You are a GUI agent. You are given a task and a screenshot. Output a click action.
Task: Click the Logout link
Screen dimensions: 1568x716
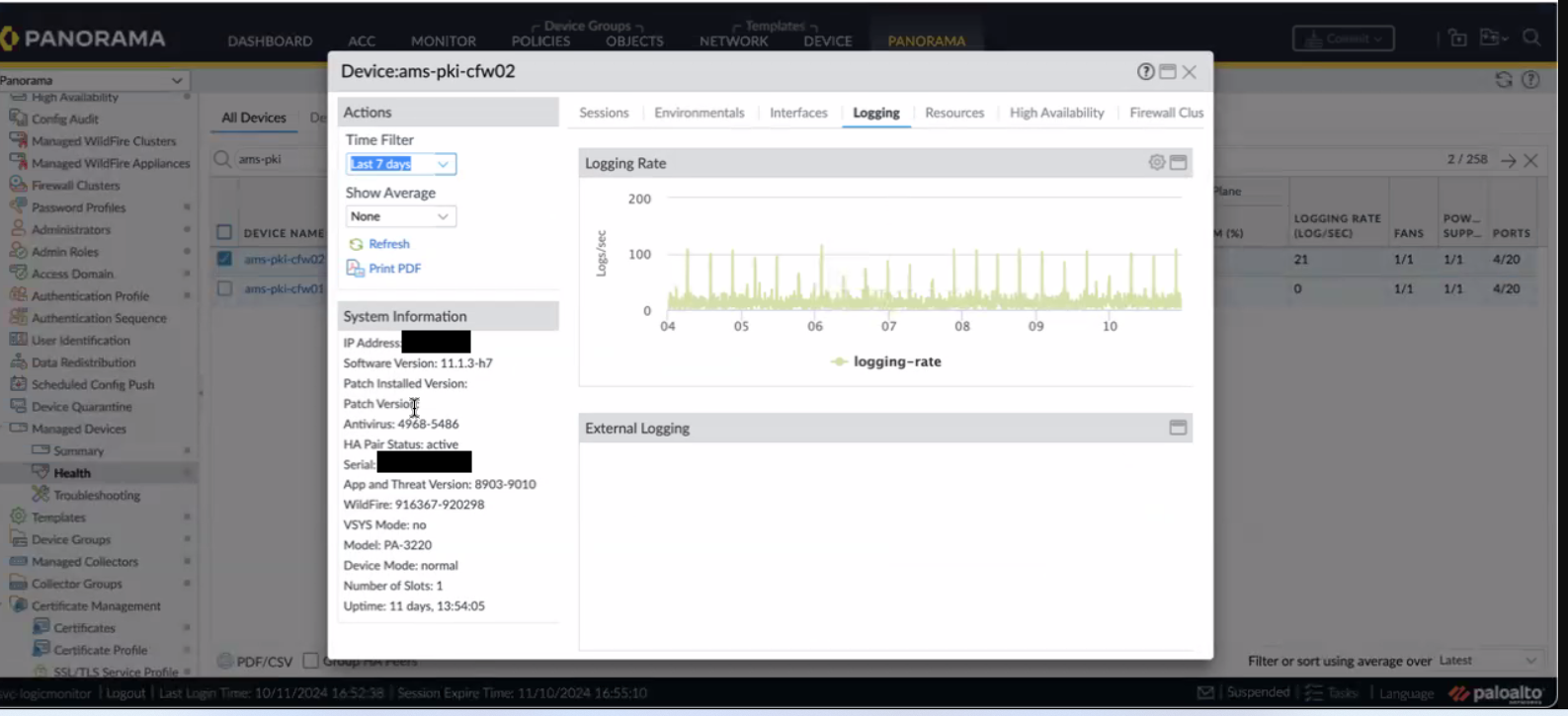(125, 693)
